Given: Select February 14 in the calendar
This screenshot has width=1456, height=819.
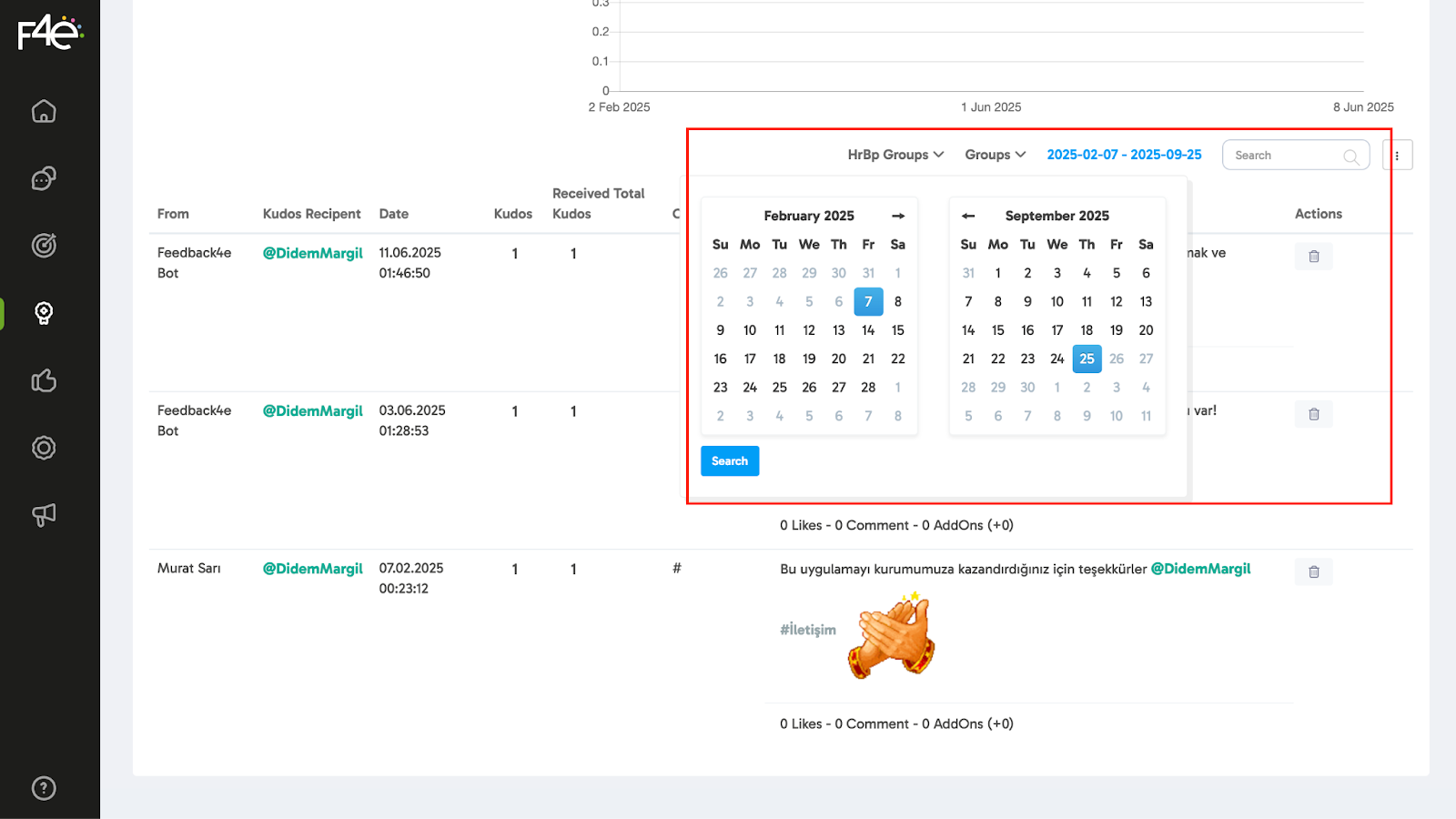Looking at the screenshot, I should (x=868, y=330).
